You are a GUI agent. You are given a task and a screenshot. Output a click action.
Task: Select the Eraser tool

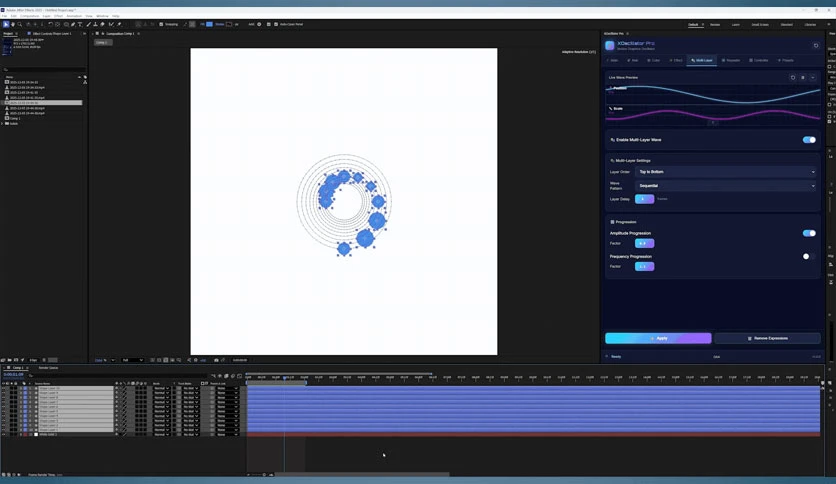pyautogui.click(x=102, y=24)
